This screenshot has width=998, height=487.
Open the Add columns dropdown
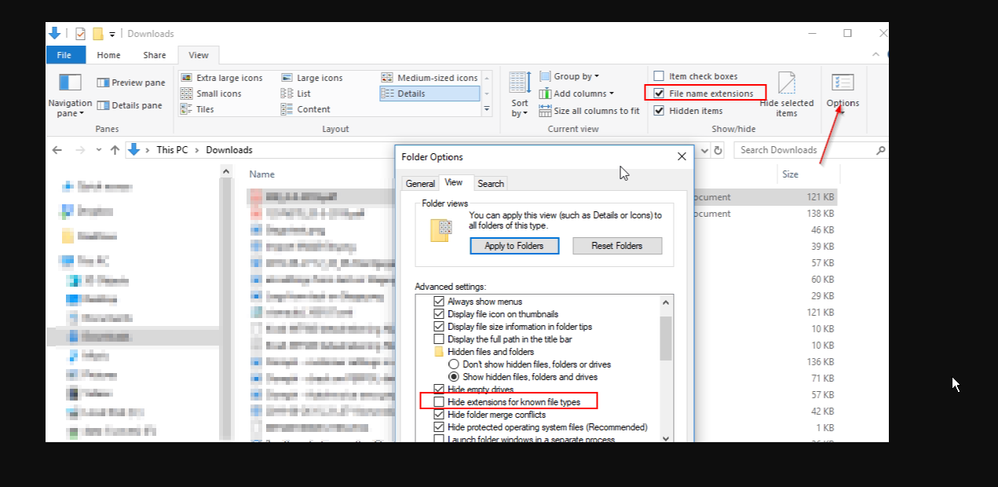click(x=577, y=94)
